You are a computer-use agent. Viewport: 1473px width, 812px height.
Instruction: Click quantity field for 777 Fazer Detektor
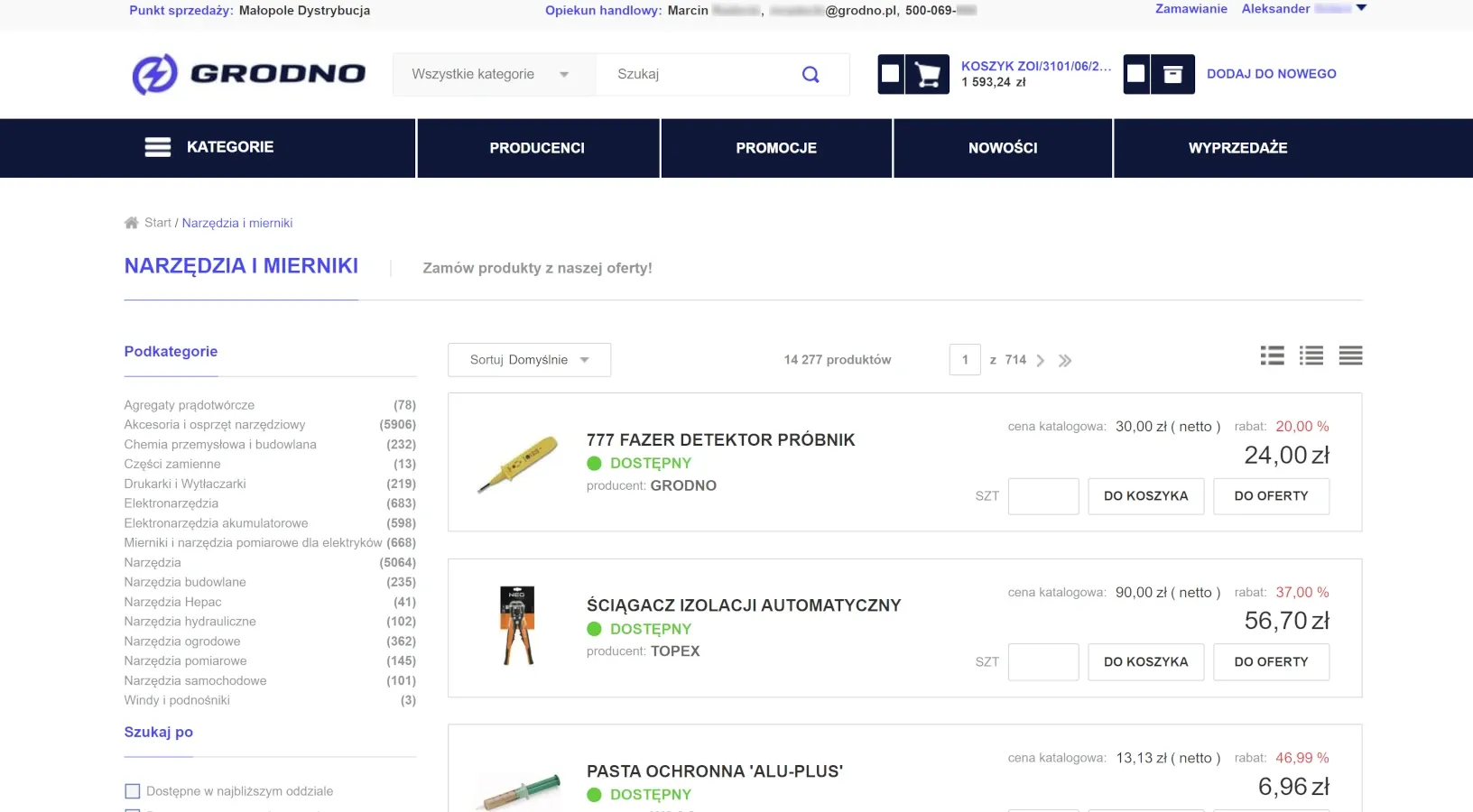(1043, 496)
